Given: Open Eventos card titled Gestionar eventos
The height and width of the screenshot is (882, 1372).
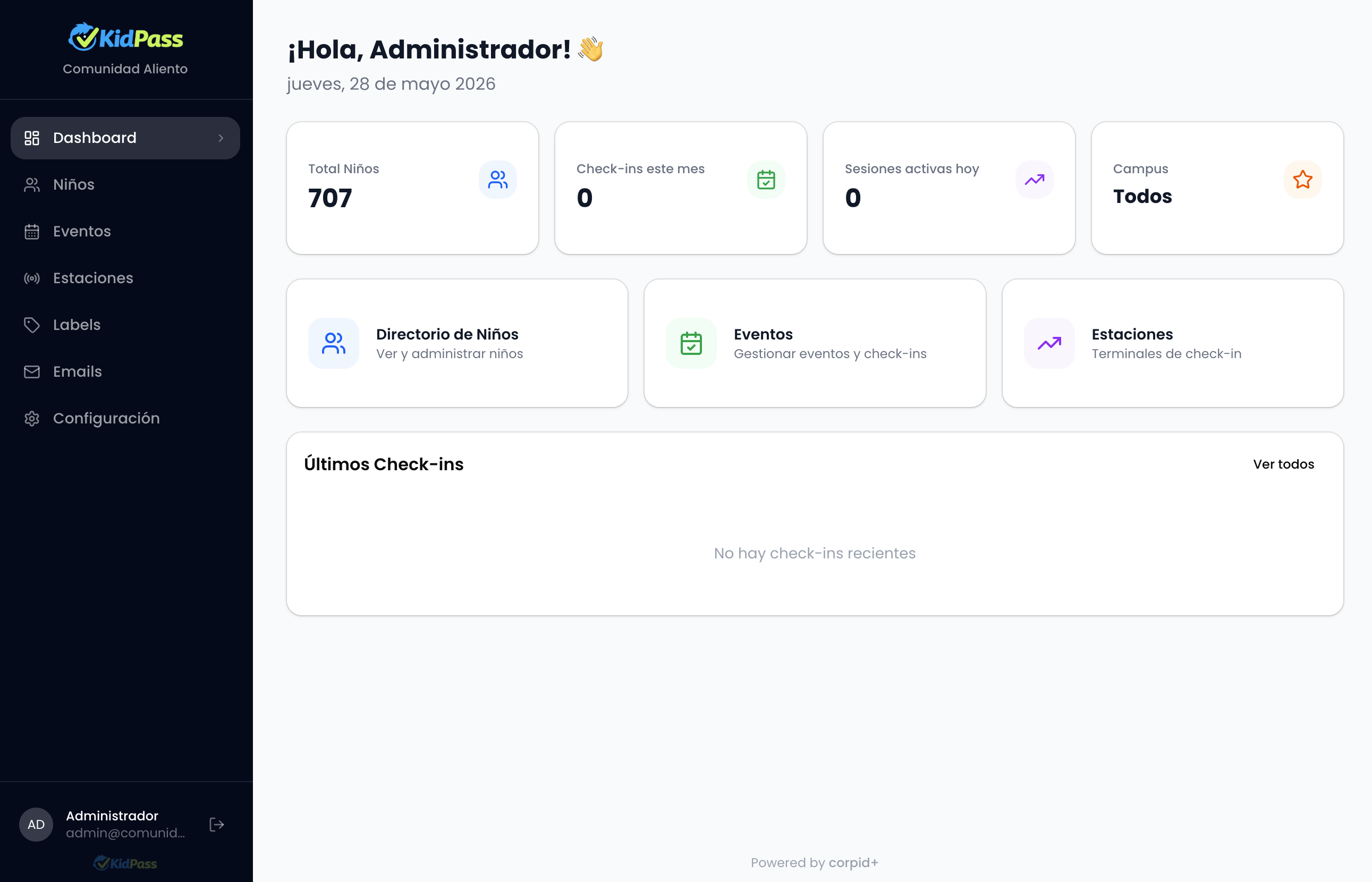Looking at the screenshot, I should [x=815, y=343].
